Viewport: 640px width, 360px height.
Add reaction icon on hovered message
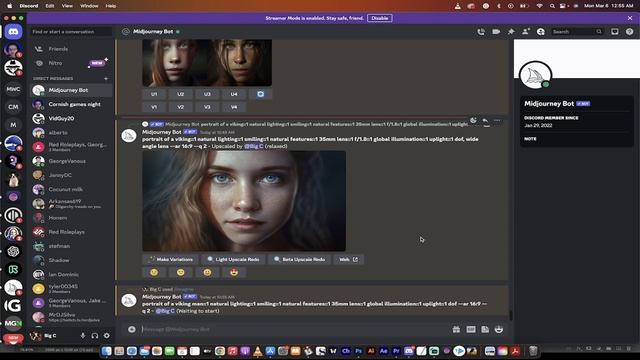click(473, 120)
